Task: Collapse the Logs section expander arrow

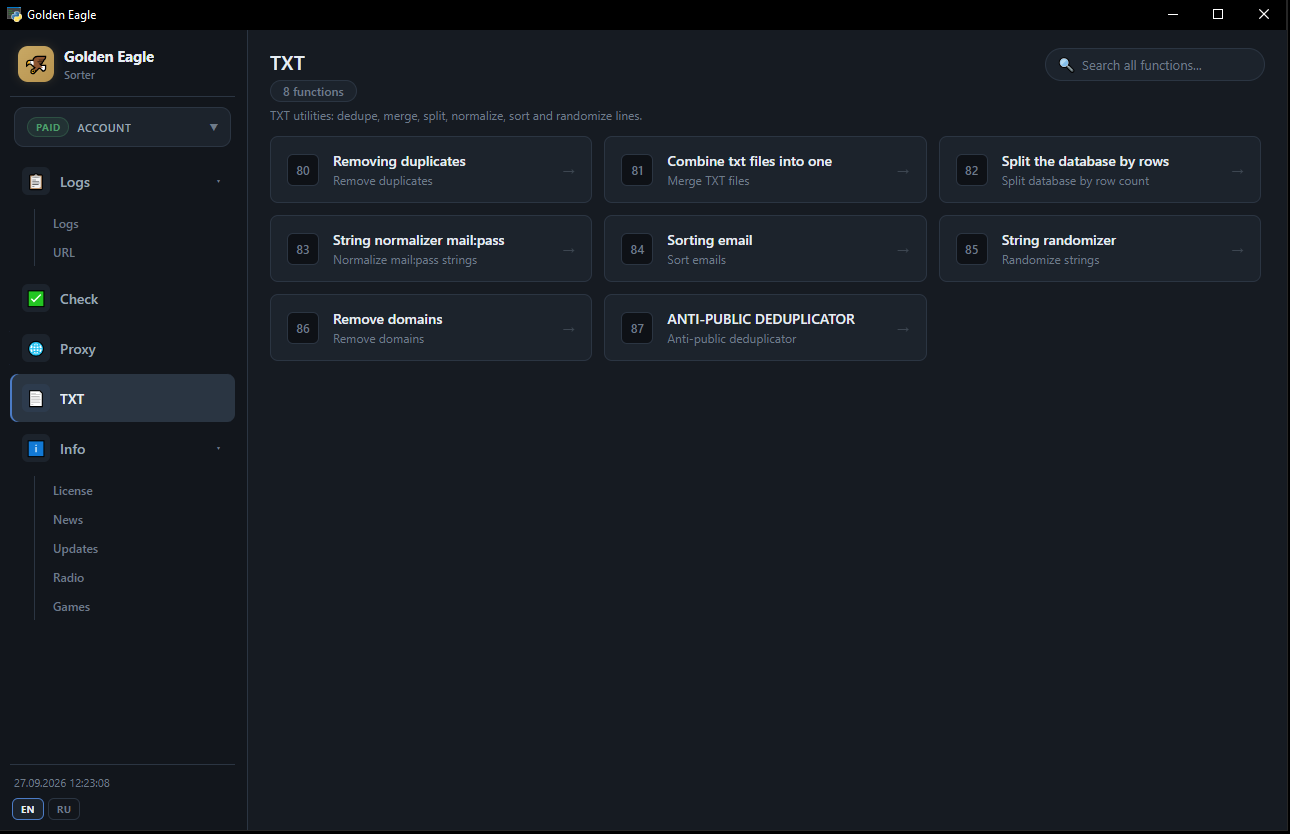Action: pos(219,181)
